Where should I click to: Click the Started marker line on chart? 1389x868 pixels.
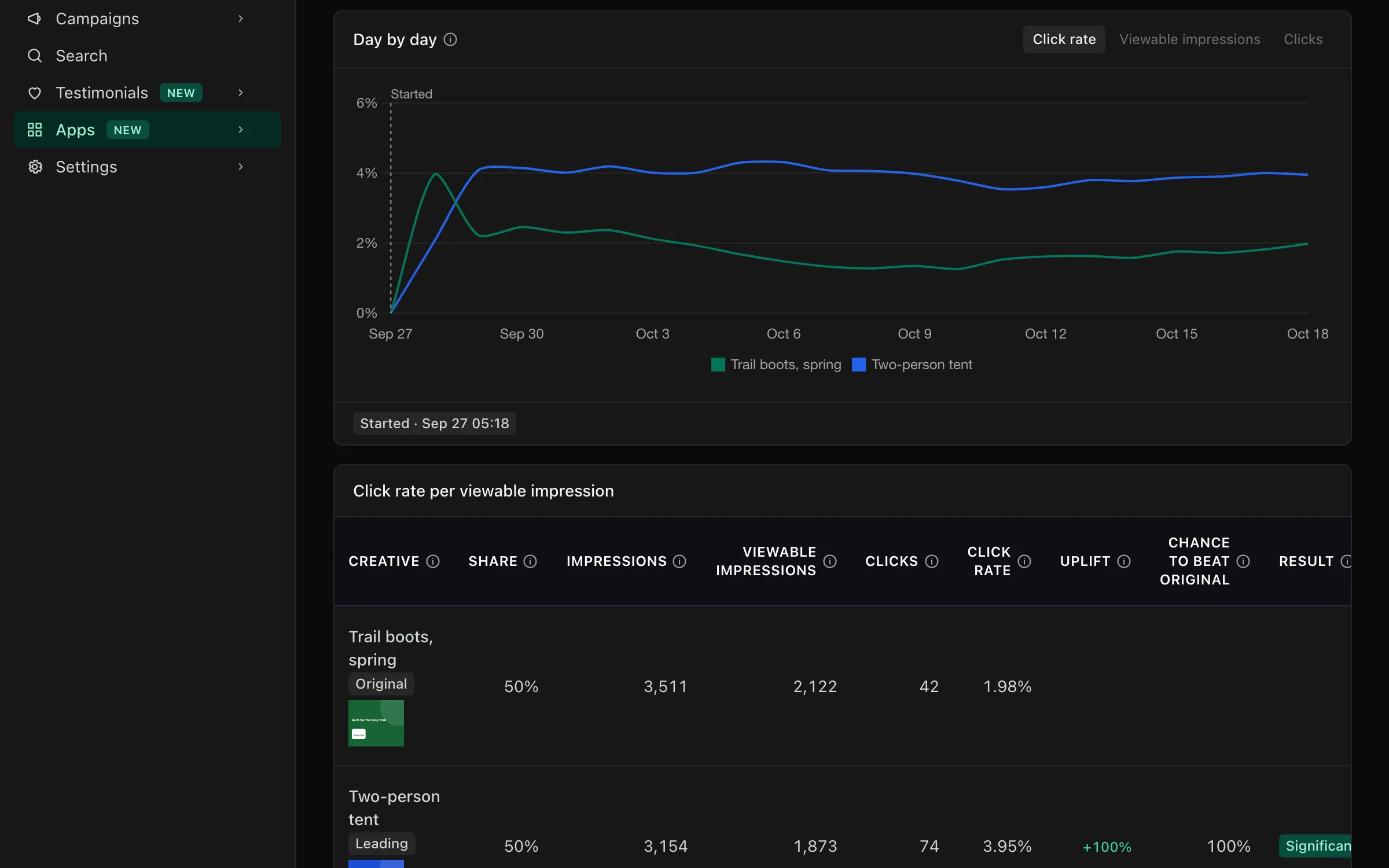point(391,208)
